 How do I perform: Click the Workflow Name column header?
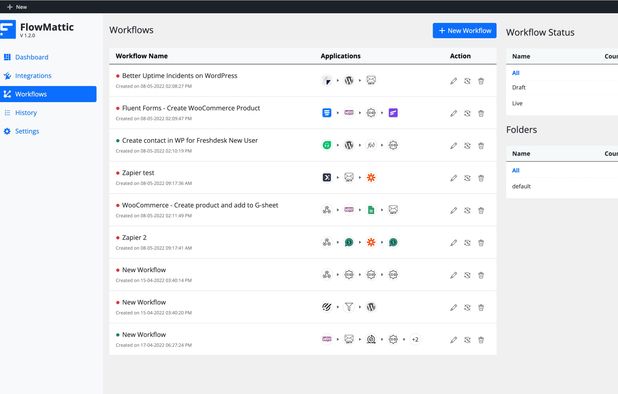141,56
